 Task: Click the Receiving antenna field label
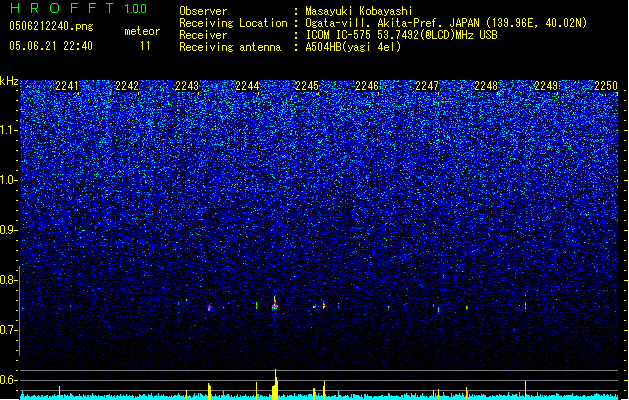(x=230, y=47)
